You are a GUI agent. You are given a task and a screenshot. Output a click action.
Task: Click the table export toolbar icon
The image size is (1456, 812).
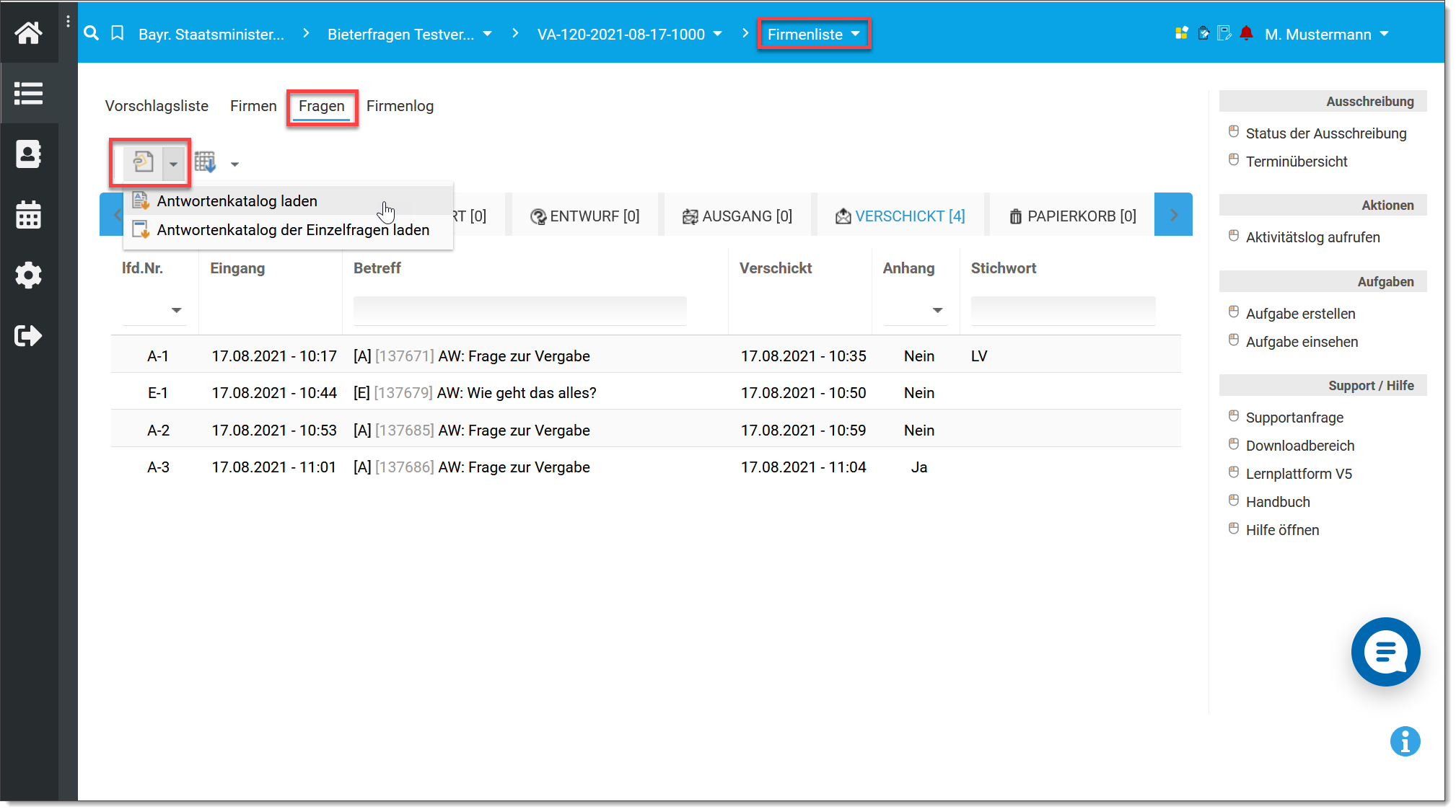(x=206, y=163)
